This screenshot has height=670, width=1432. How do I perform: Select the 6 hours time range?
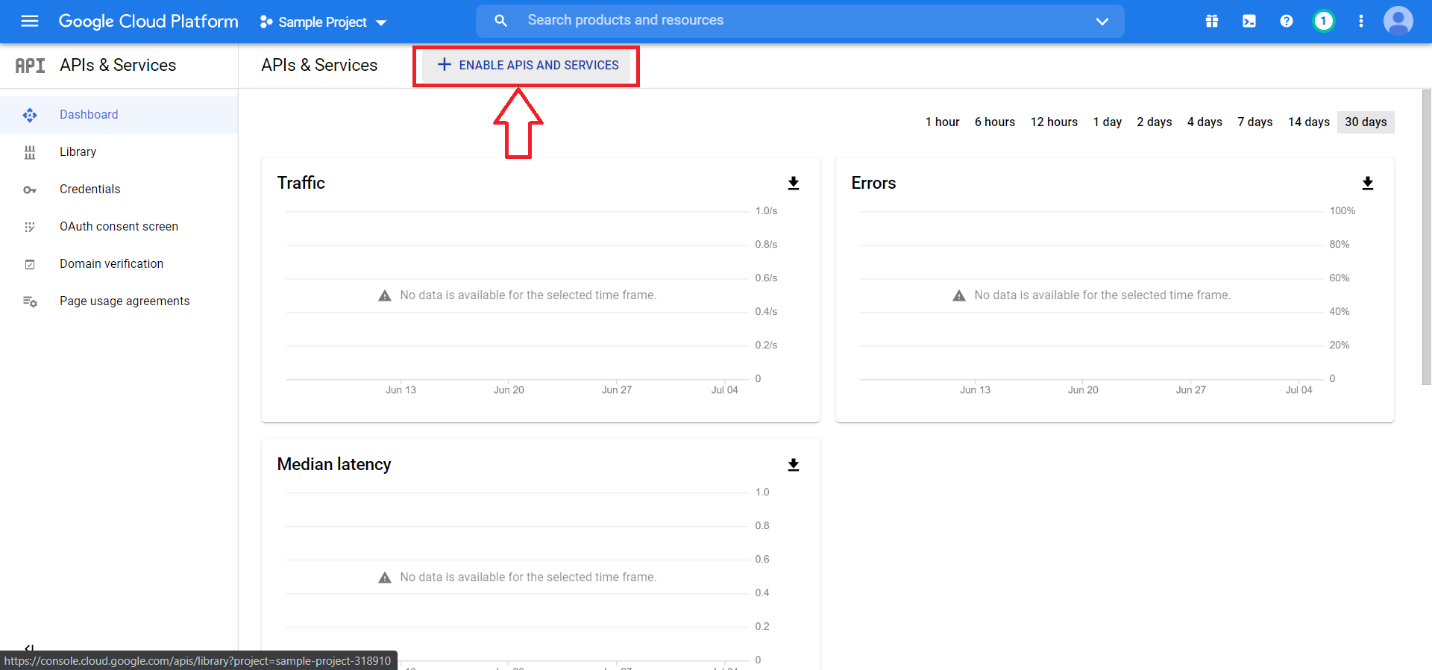(x=995, y=122)
